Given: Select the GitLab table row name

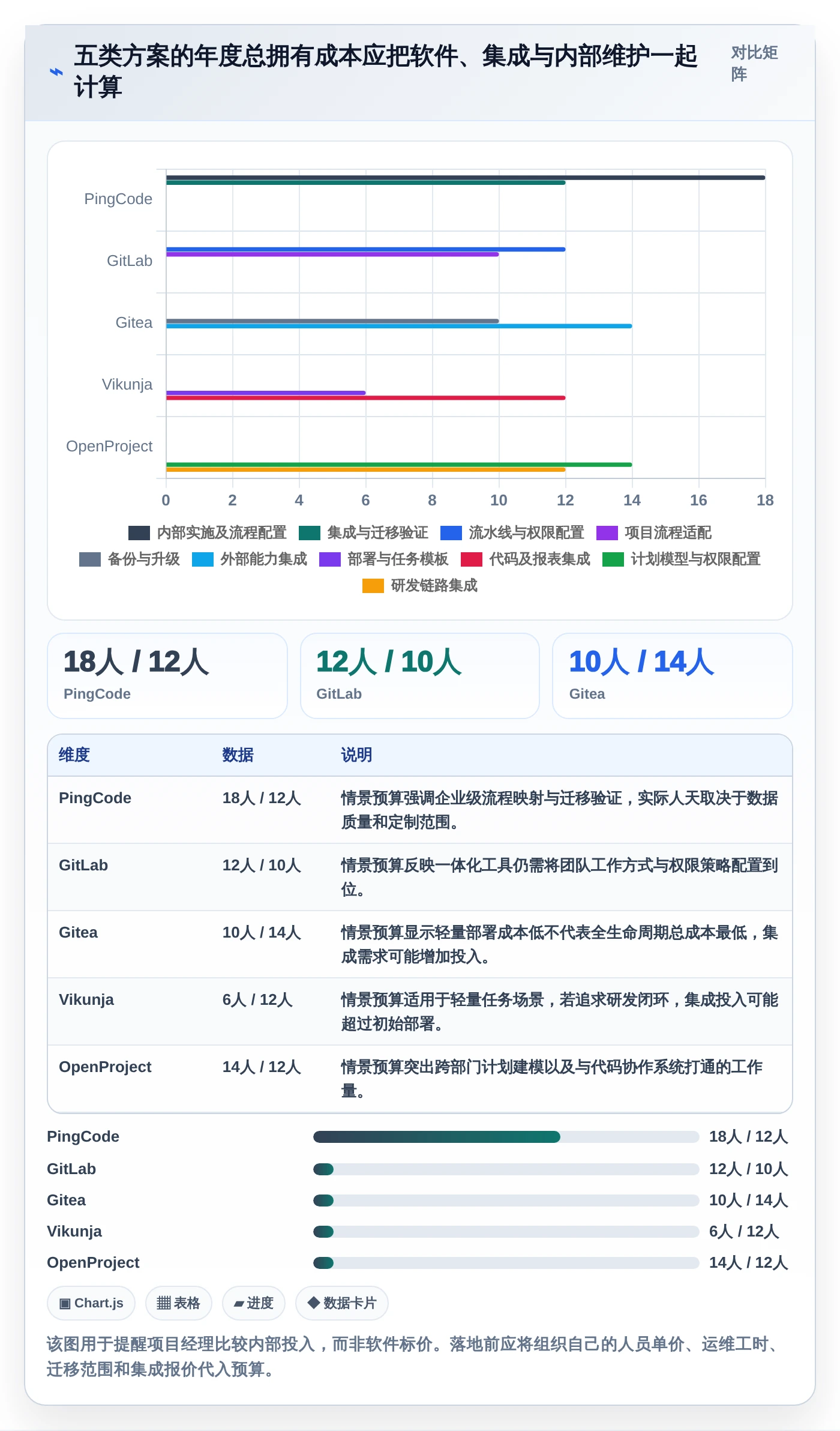Looking at the screenshot, I should click(x=83, y=866).
